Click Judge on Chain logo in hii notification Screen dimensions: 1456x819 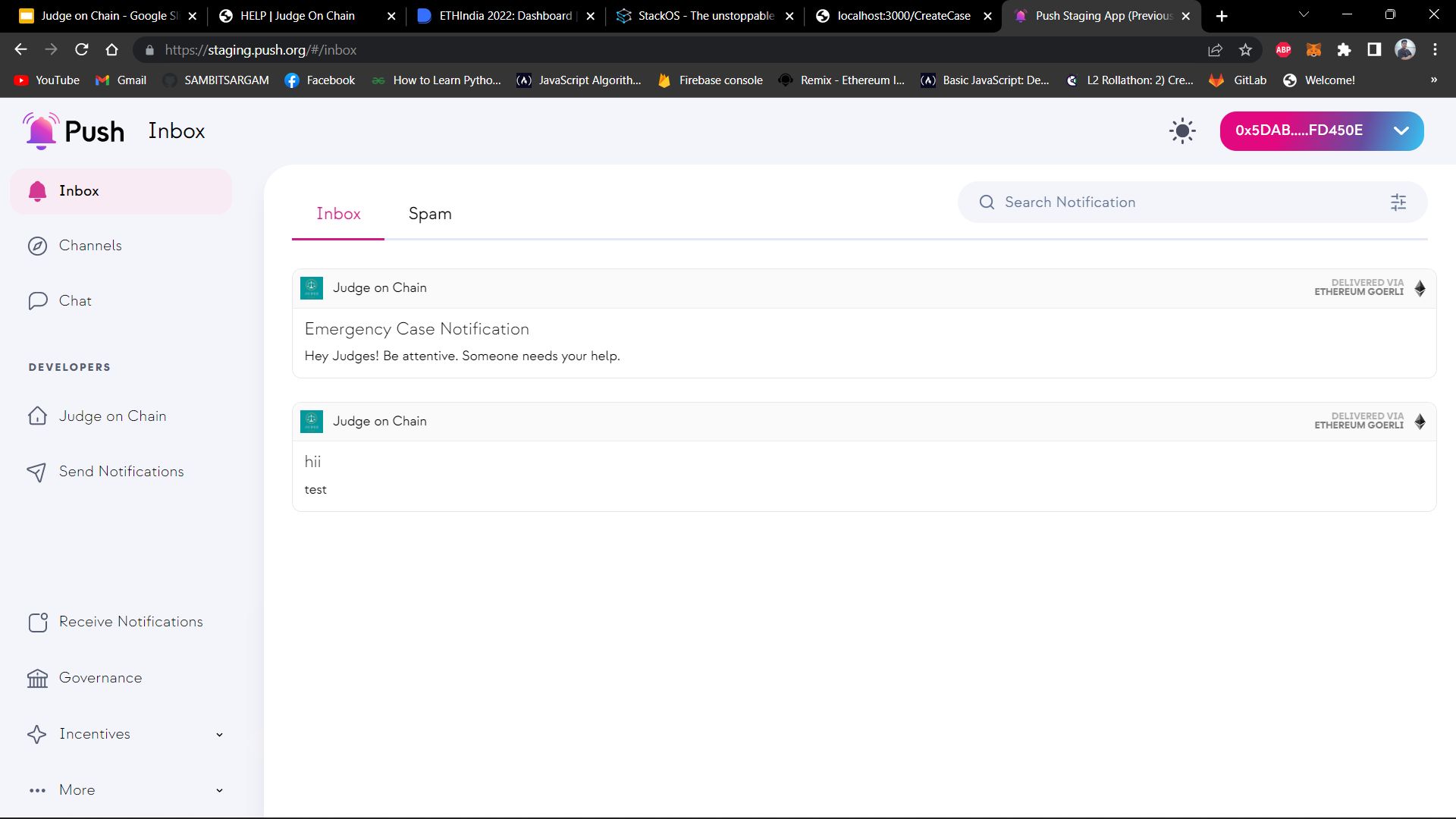click(312, 422)
